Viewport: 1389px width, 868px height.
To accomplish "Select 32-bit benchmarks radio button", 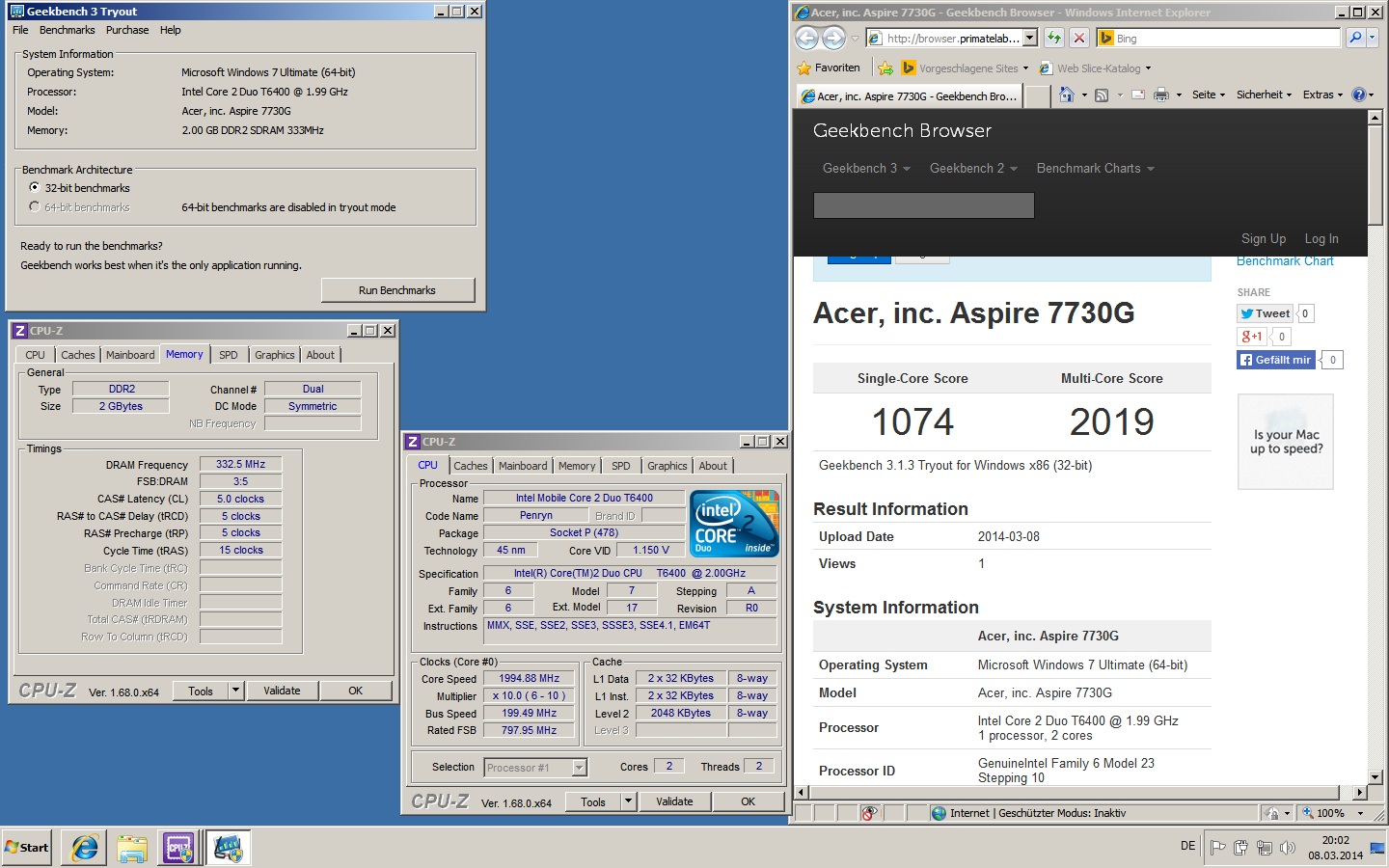I will (x=35, y=188).
